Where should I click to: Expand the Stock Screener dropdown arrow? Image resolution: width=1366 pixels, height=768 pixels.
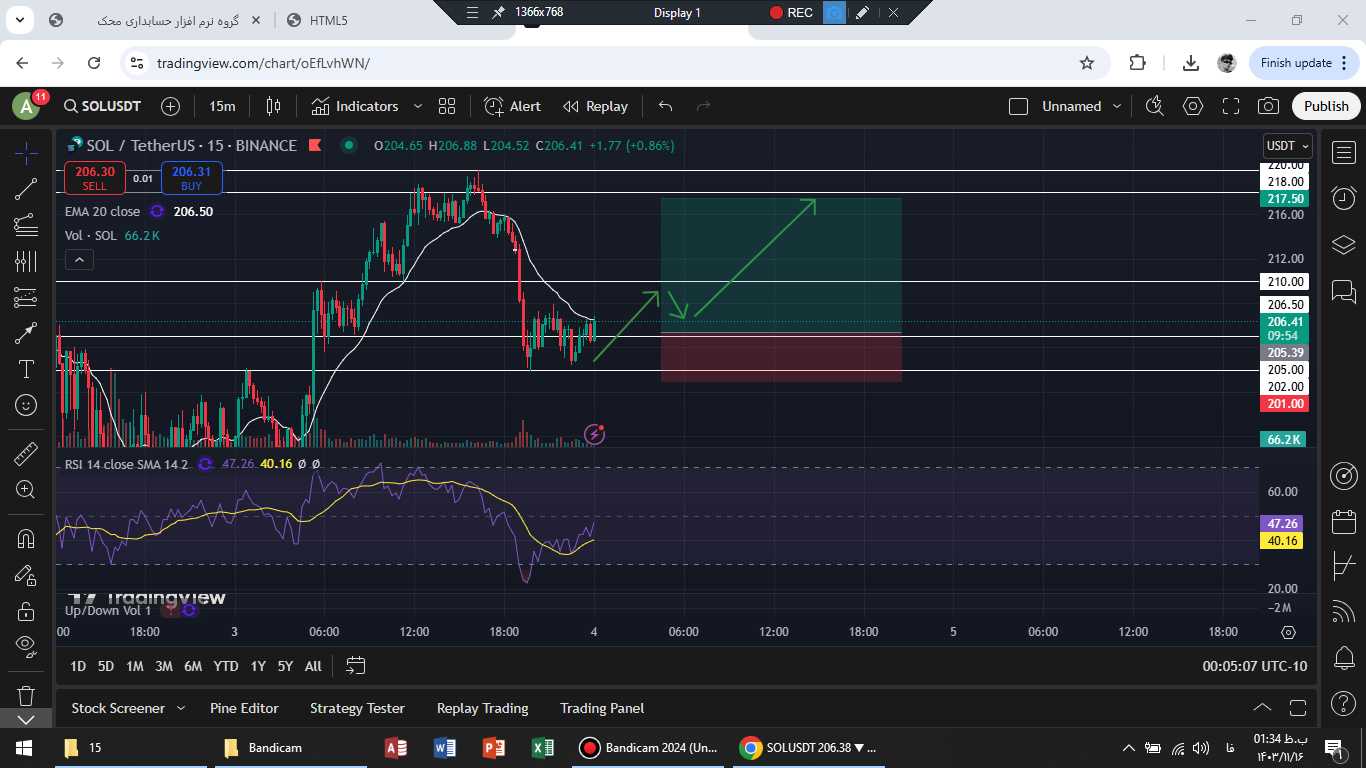(x=181, y=708)
